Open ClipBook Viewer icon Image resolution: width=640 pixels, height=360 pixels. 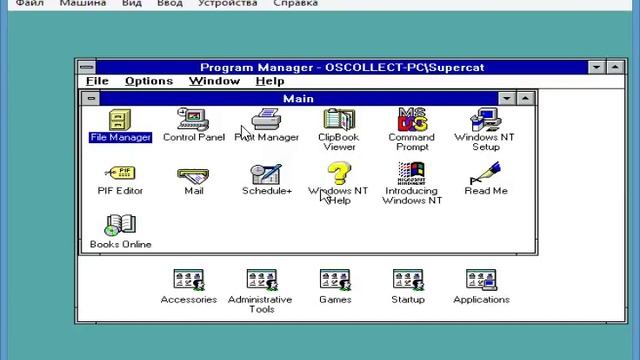click(339, 119)
